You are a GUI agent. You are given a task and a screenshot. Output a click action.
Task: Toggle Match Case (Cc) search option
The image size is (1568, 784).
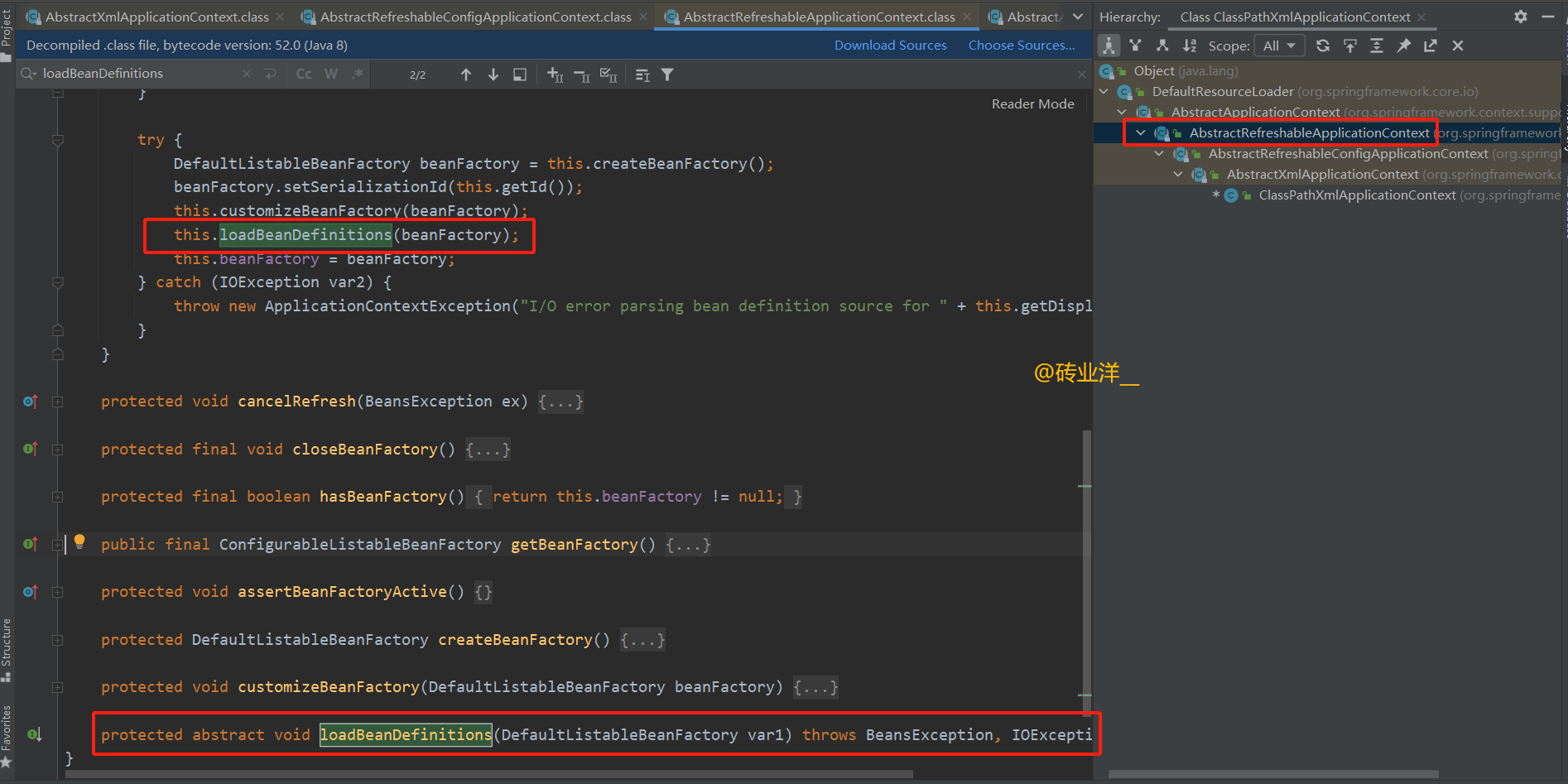pyautogui.click(x=304, y=74)
